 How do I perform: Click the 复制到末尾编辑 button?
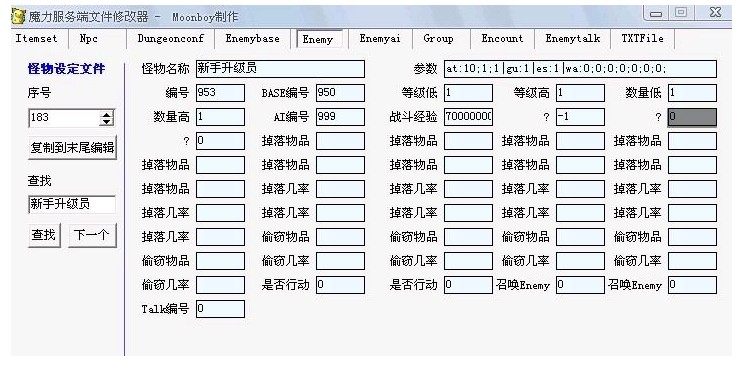click(72, 148)
